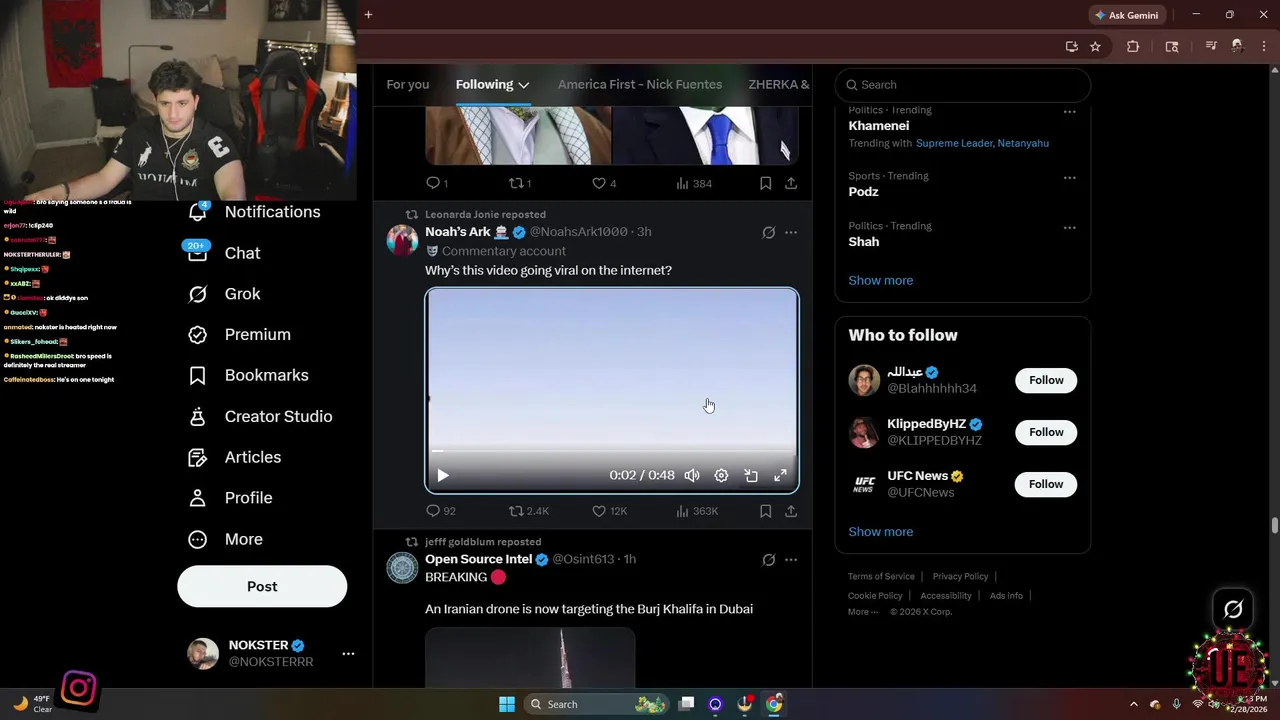The height and width of the screenshot is (720, 1280).
Task: Open more options for Khamenei trend
Action: point(1069,112)
